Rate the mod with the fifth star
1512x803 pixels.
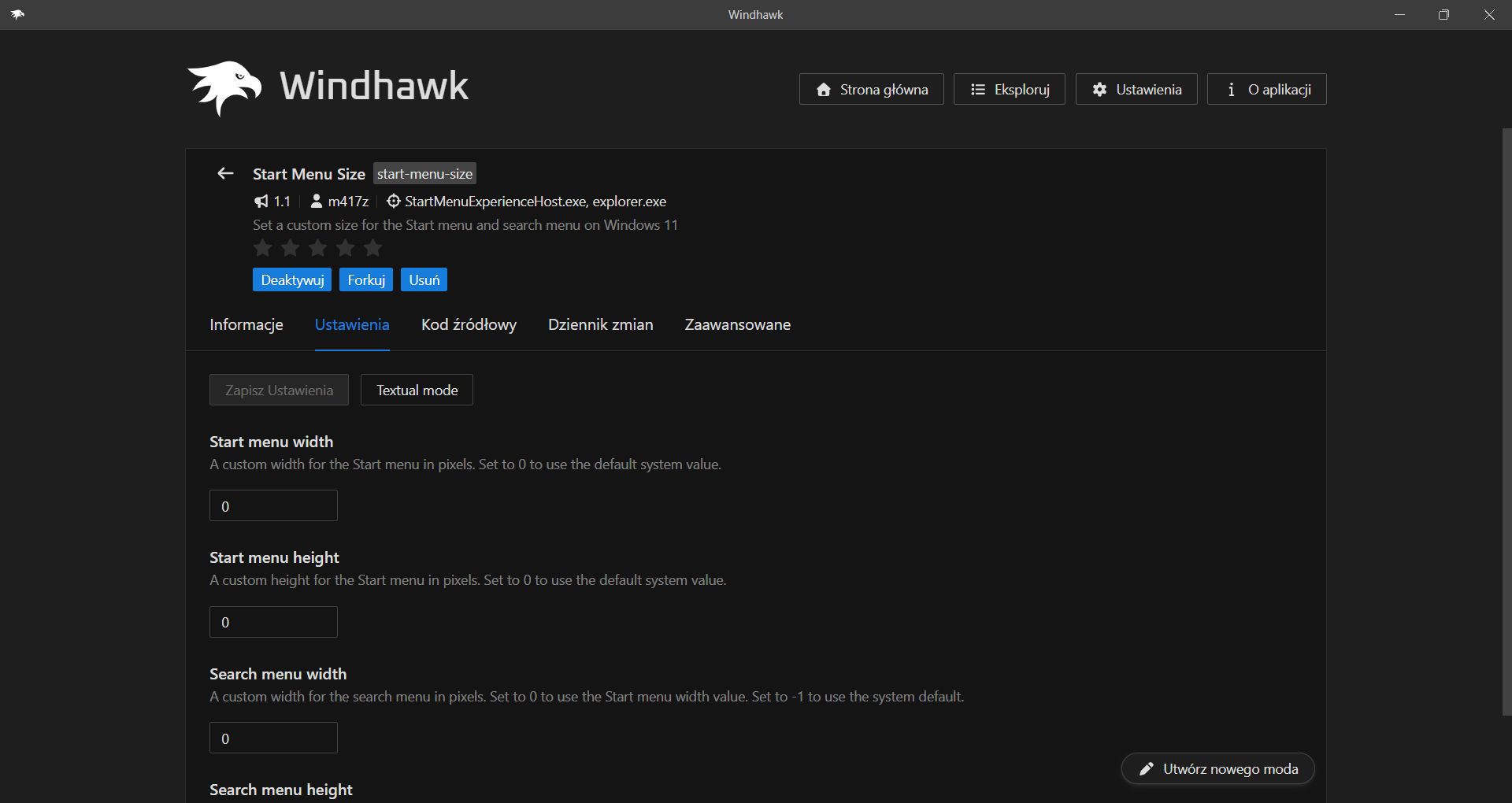tap(373, 249)
